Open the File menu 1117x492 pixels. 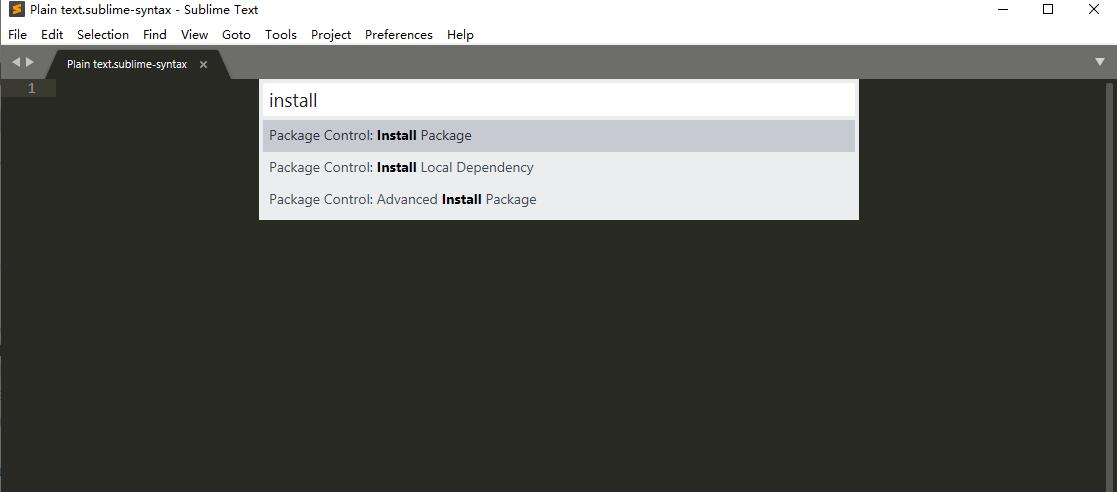pyautogui.click(x=17, y=34)
